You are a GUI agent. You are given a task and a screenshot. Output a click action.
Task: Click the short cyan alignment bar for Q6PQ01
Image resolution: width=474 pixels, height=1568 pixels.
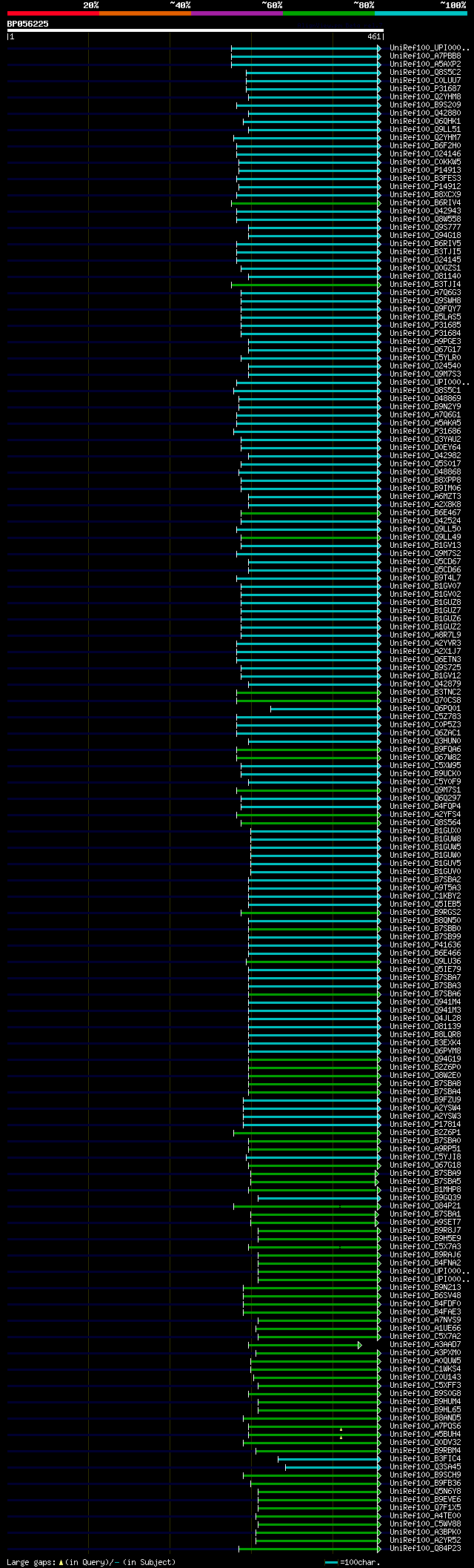(x=325, y=709)
